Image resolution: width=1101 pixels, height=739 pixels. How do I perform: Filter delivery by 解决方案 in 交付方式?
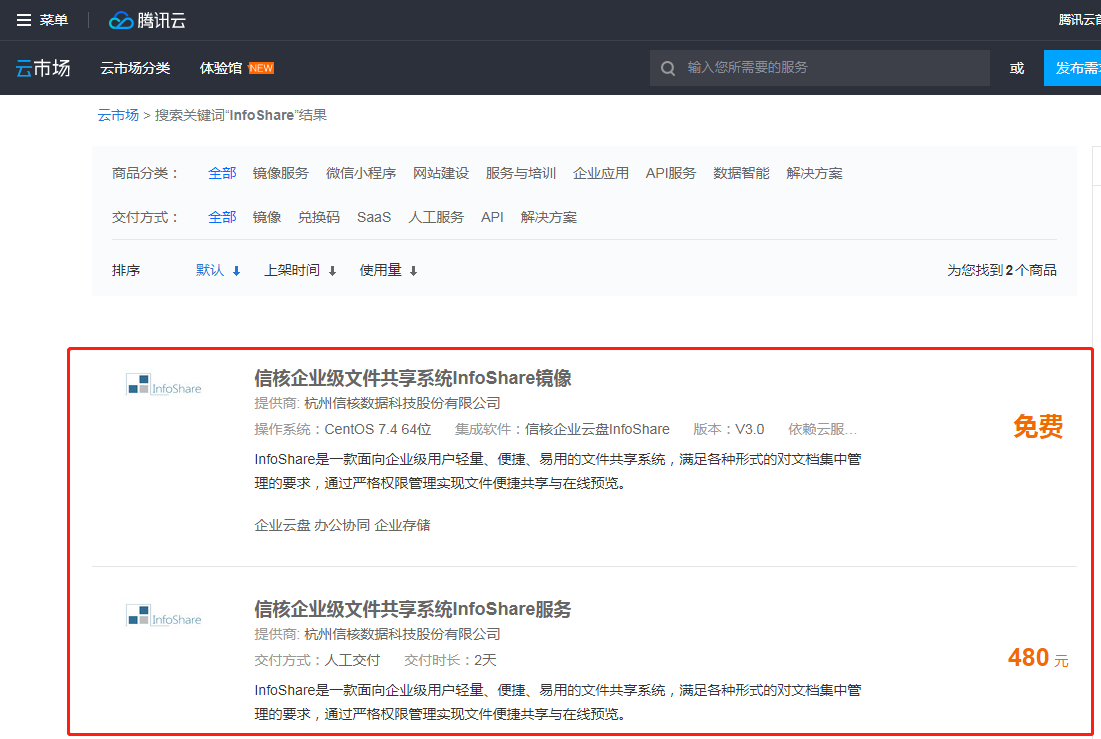[548, 218]
